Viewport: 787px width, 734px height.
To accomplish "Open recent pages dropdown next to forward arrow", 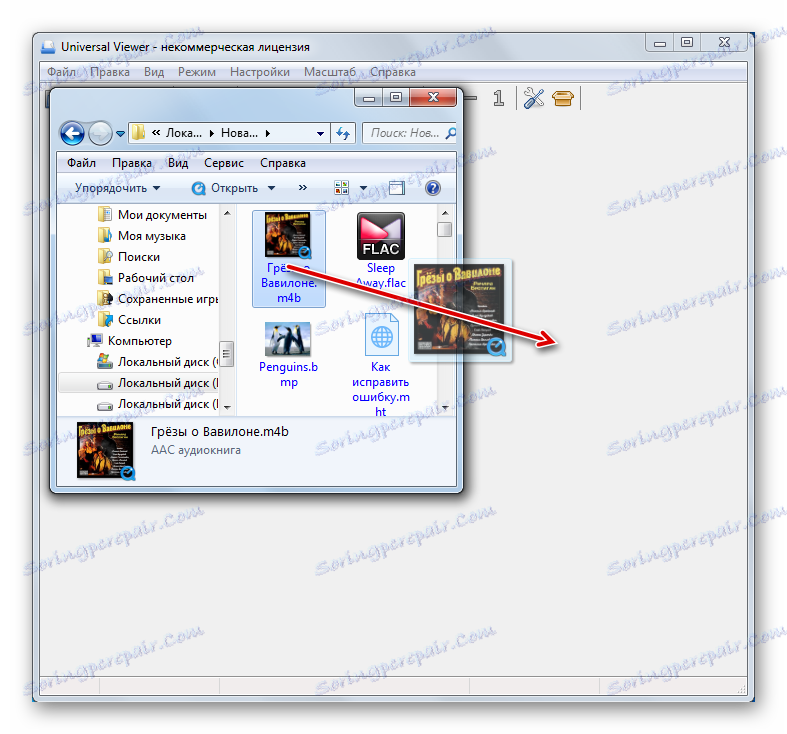I will 120,134.
